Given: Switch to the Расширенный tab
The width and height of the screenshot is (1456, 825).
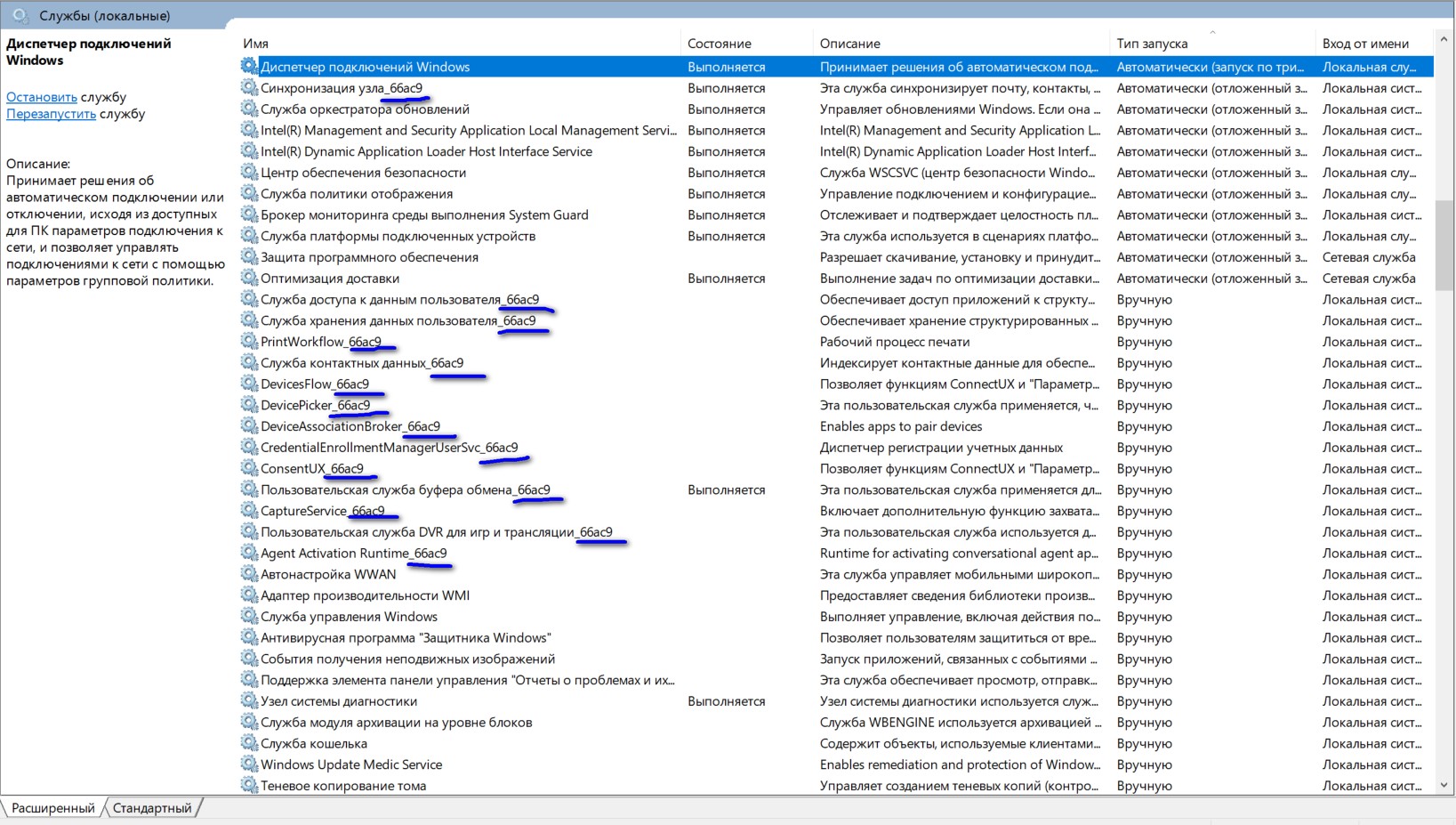Looking at the screenshot, I should tap(53, 808).
